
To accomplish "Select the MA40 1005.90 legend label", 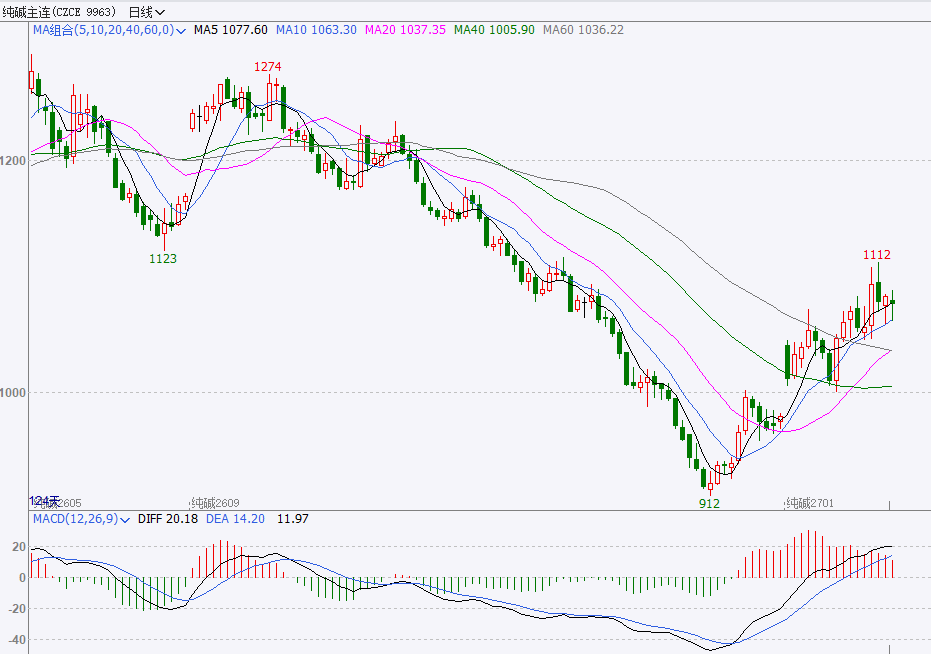I will (494, 30).
